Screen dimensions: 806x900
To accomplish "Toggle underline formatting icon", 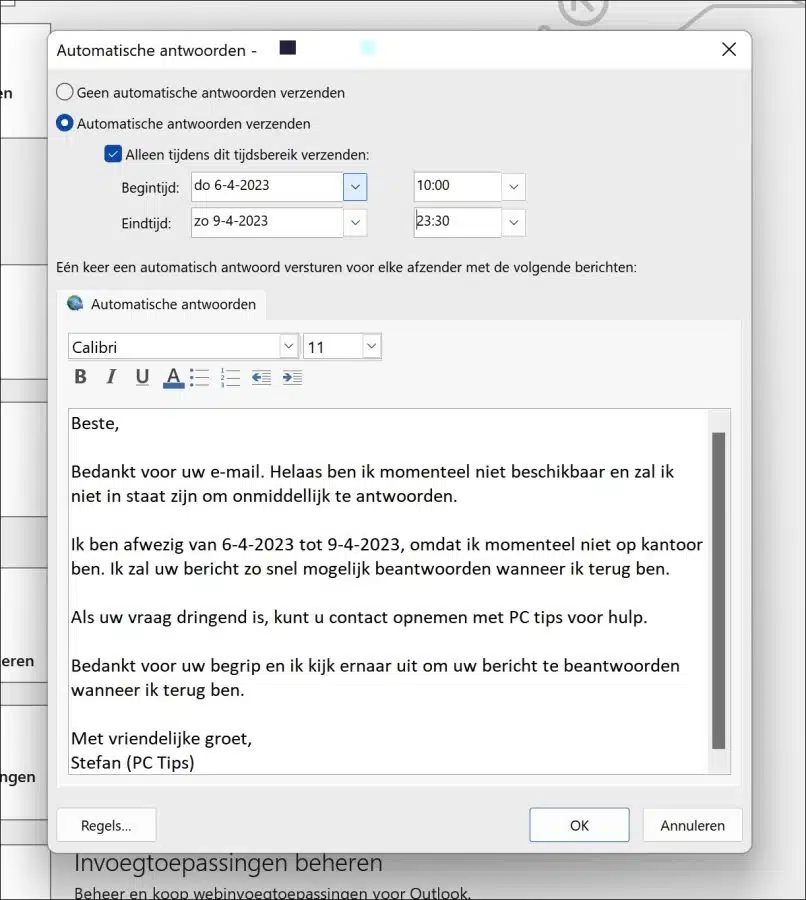I will (142, 377).
